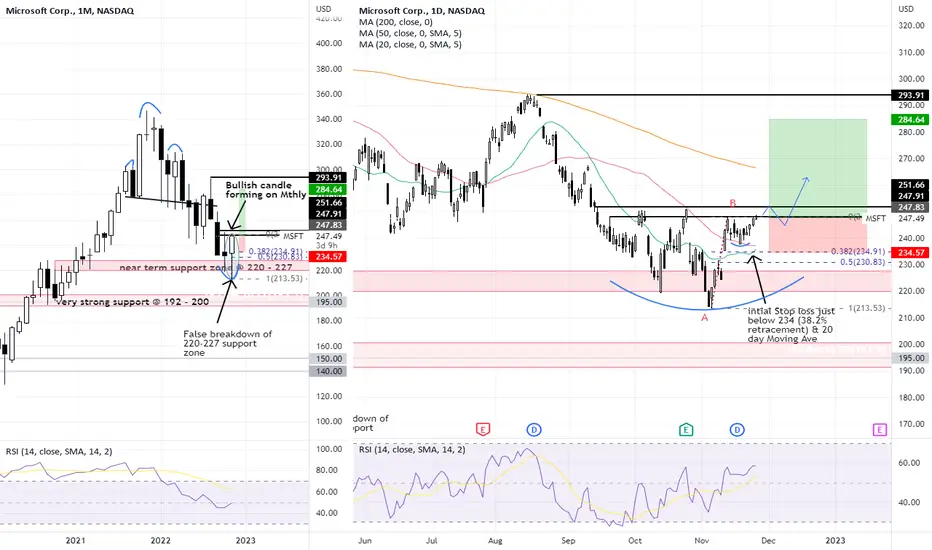Click the '3d 9h' countdown label on monthly chart

(326, 246)
